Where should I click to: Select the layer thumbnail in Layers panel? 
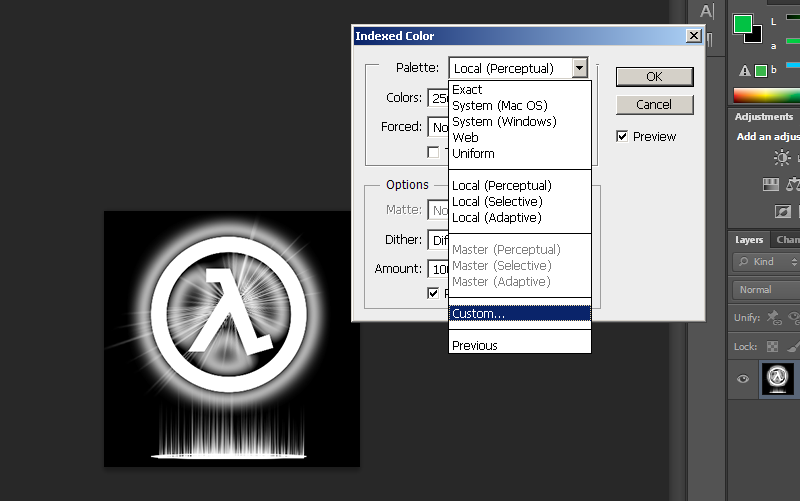click(778, 379)
